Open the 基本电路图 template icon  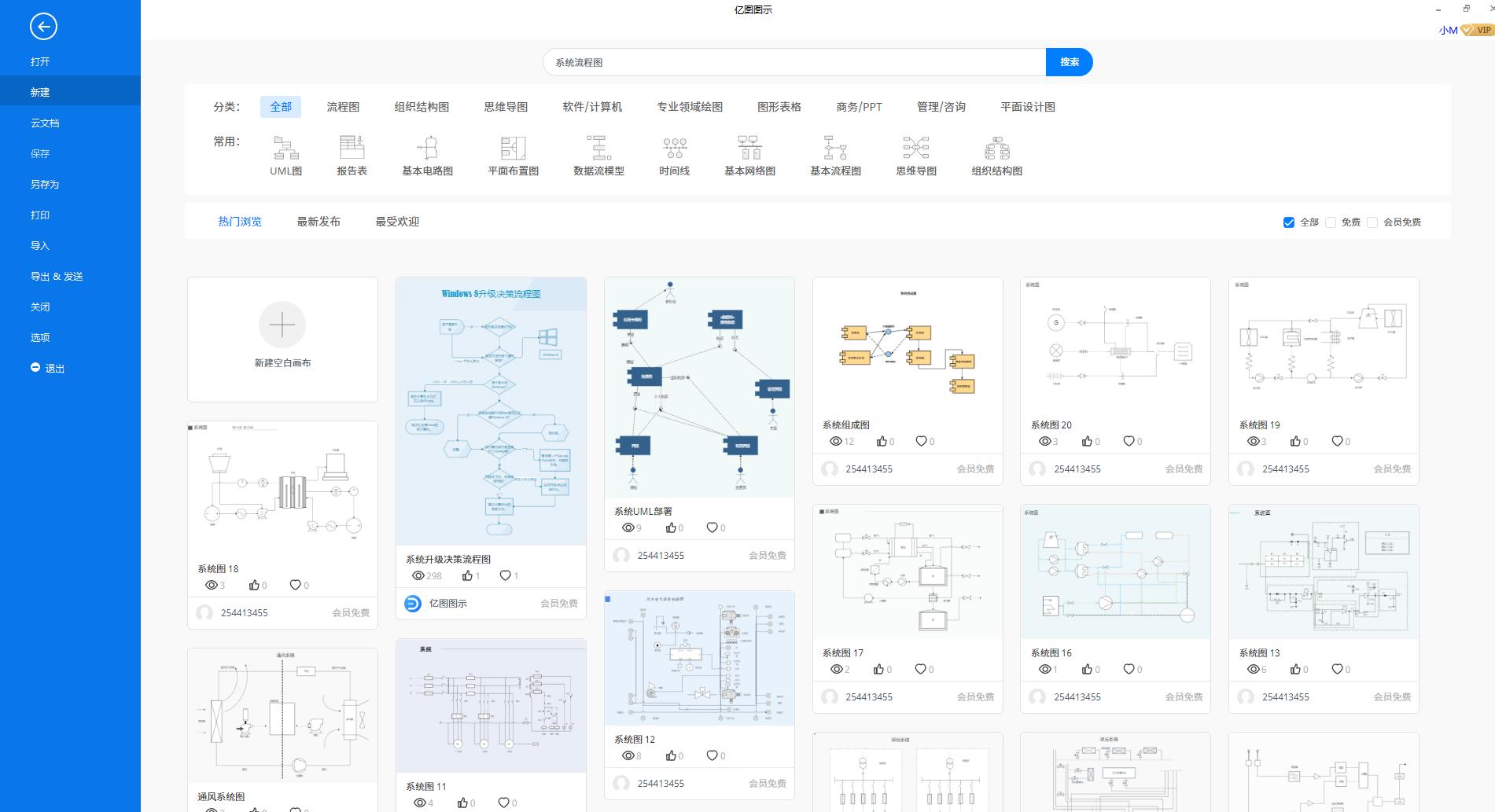coord(427,153)
